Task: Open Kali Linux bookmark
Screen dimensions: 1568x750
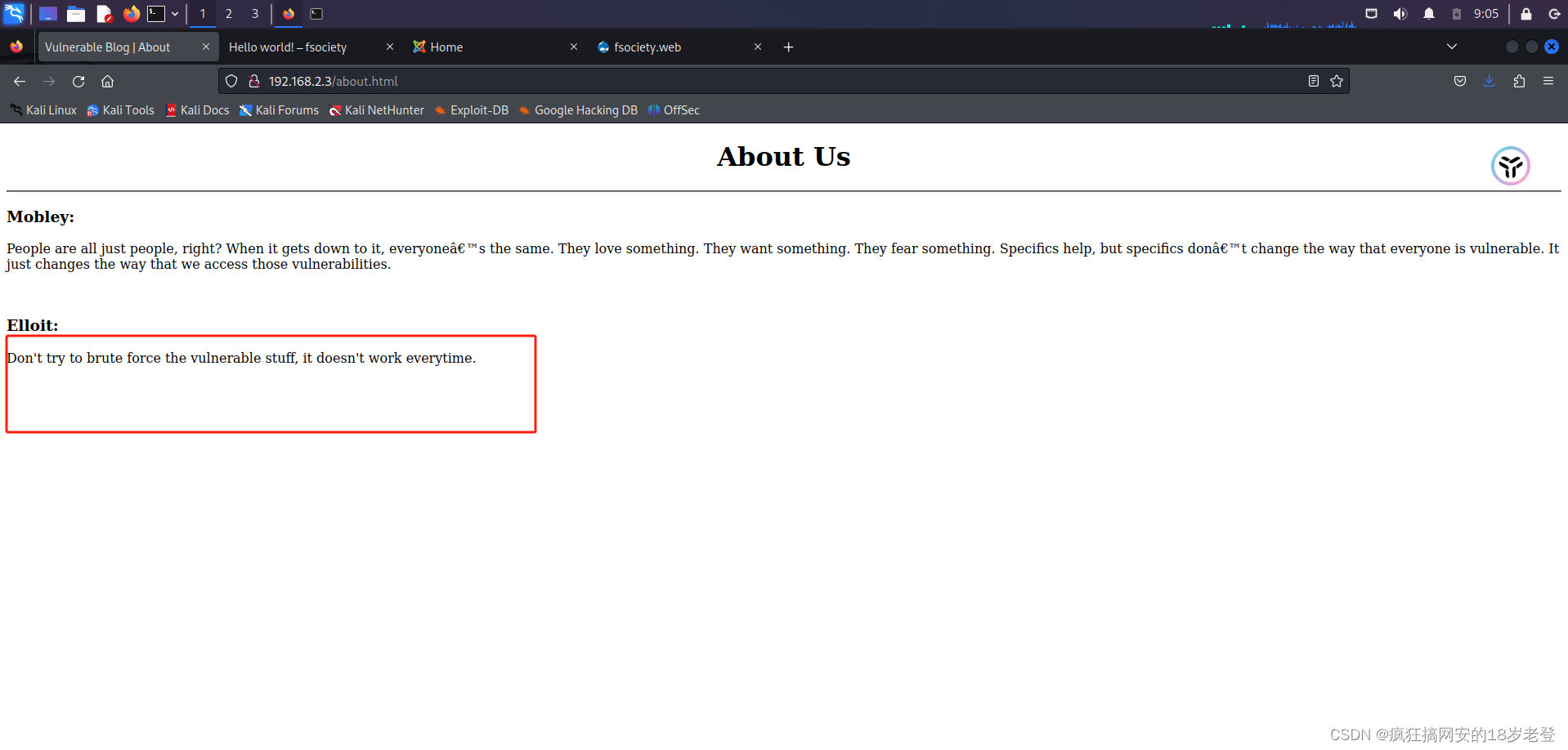Action: click(x=43, y=110)
